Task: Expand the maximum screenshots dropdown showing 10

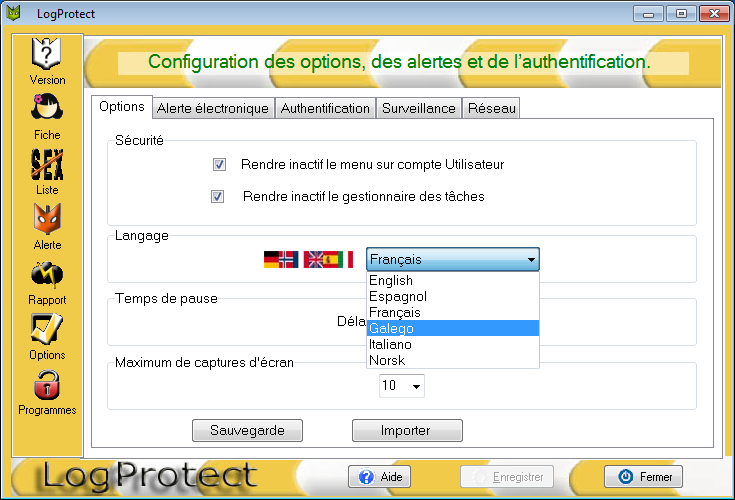Action: (x=402, y=386)
